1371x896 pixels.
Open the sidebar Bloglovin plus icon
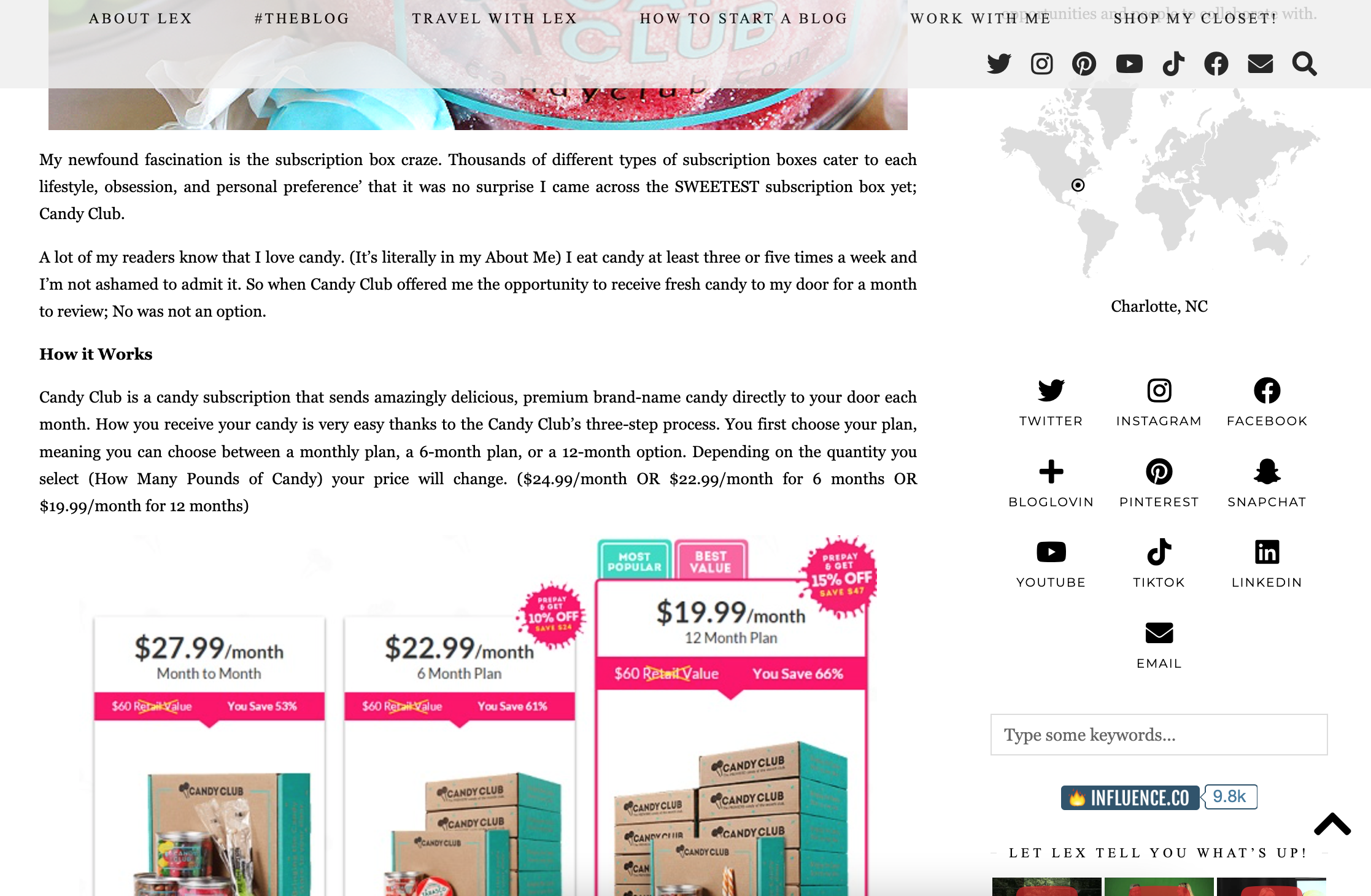pyautogui.click(x=1051, y=471)
